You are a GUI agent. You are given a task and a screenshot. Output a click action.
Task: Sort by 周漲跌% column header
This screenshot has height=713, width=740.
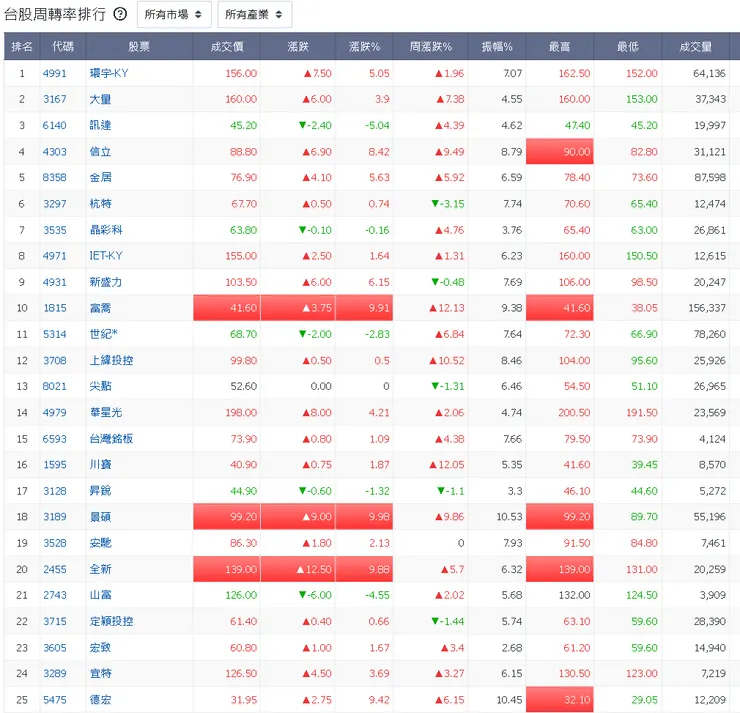(x=430, y=46)
